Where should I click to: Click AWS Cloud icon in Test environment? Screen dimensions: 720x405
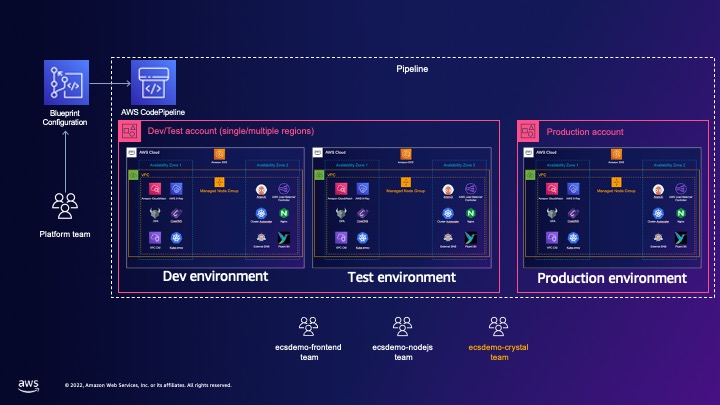tap(318, 152)
